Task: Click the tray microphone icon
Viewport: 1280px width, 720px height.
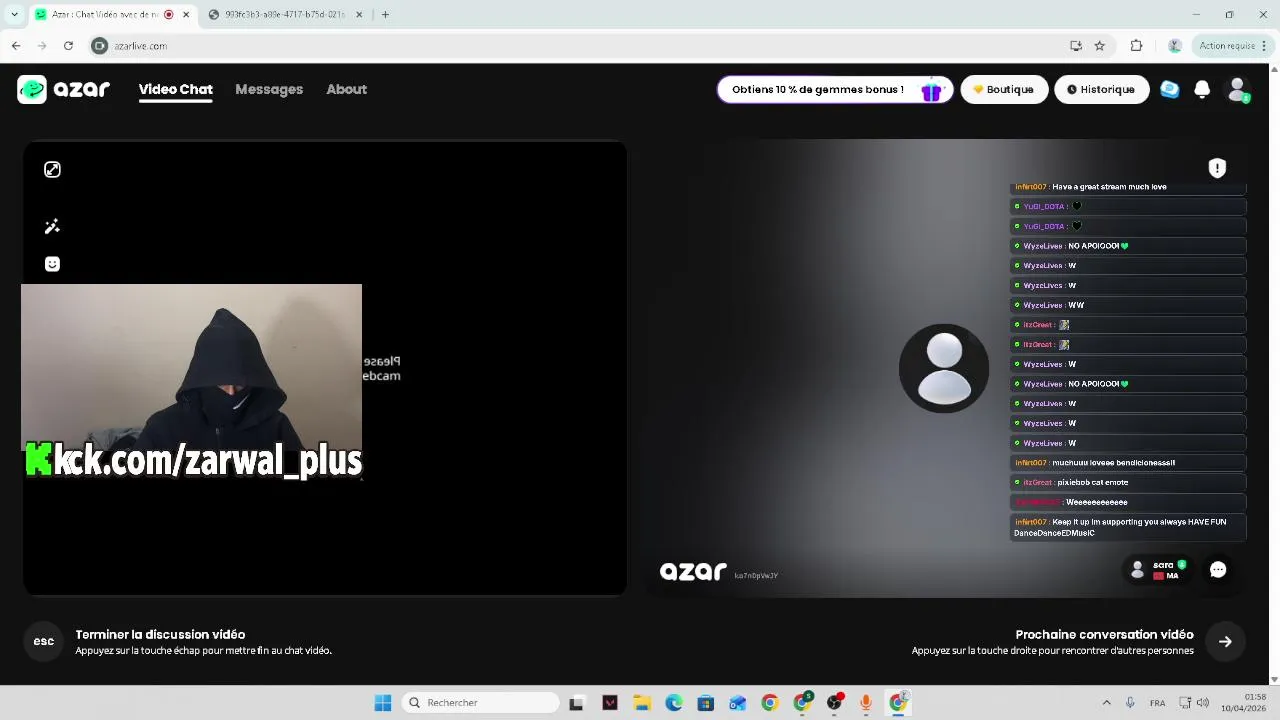Action: (1130, 703)
